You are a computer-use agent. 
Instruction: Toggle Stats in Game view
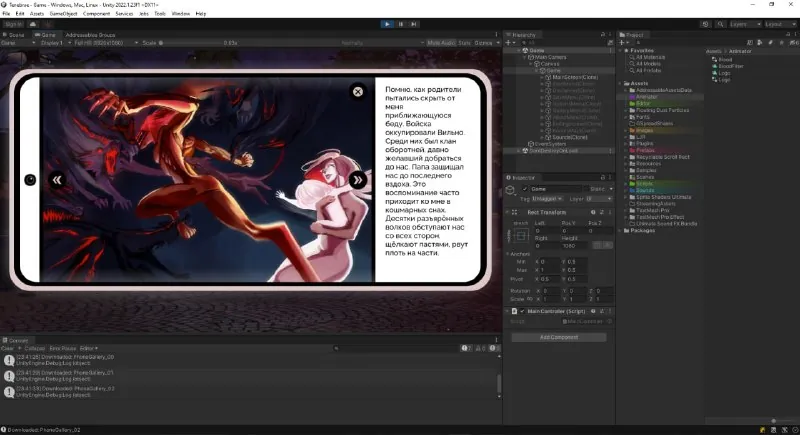pos(464,43)
